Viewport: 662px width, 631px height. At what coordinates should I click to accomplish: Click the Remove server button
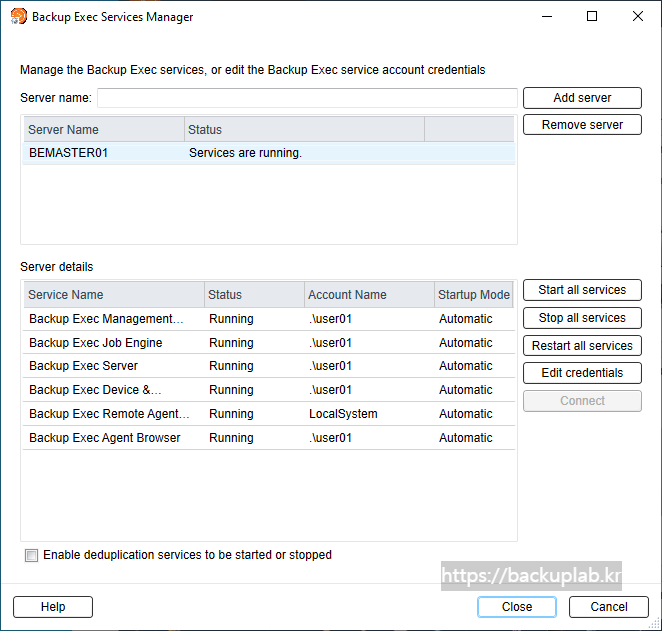[x=582, y=125]
